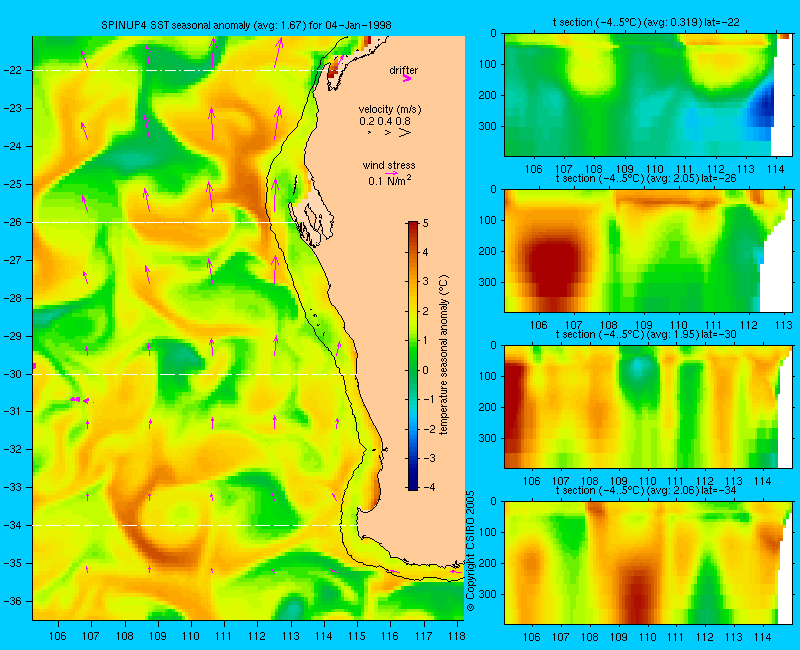Click the velocity (m/s) legend label
The image size is (800, 650).
[390, 109]
